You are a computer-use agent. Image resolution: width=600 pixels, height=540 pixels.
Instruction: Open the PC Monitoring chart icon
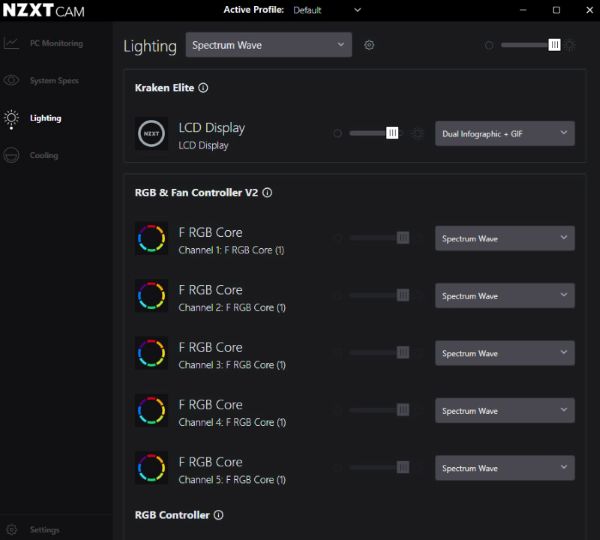point(11,43)
